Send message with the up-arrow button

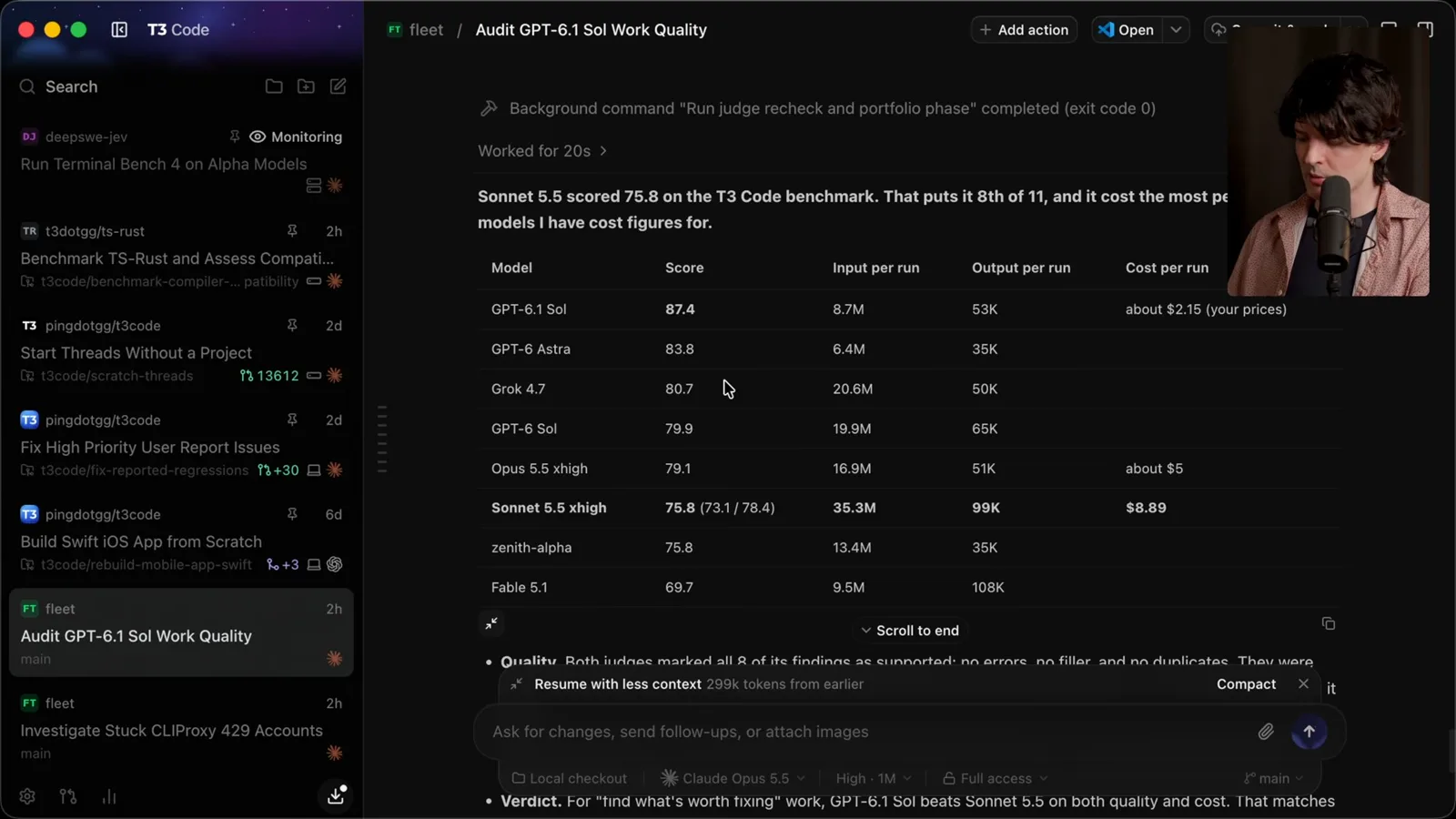click(x=1309, y=732)
